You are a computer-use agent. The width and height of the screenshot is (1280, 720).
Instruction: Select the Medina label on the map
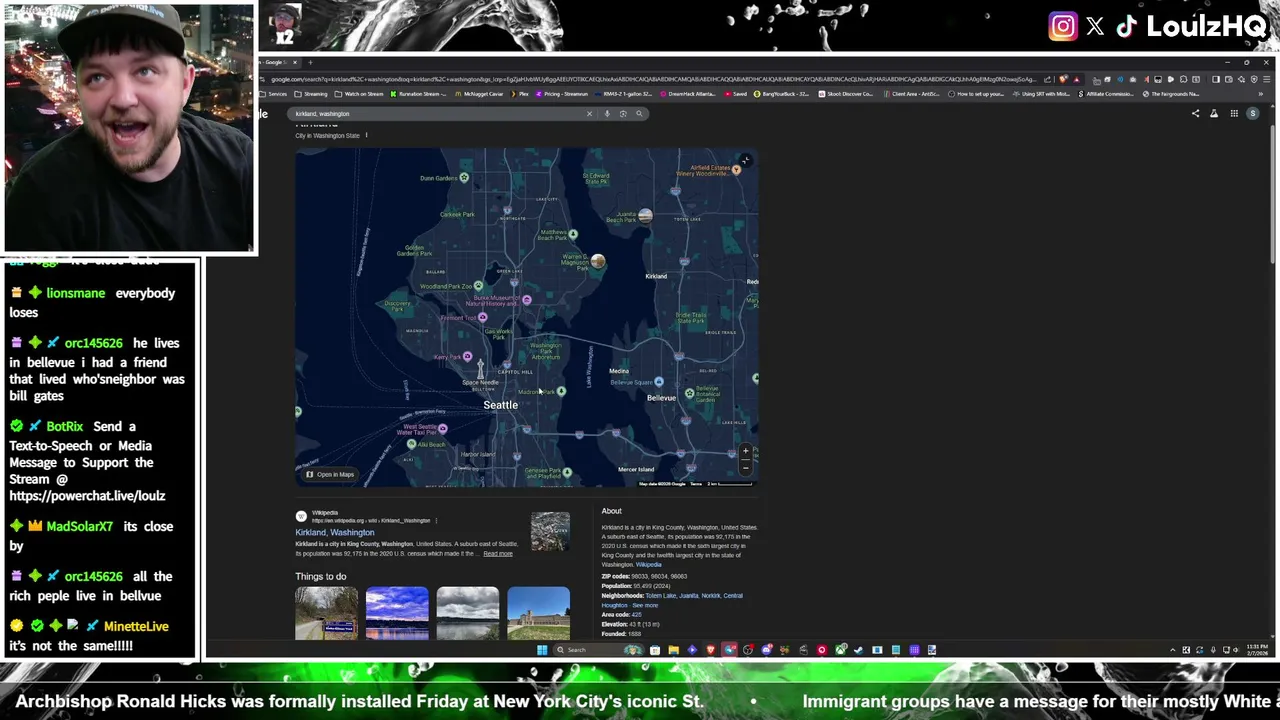point(619,371)
